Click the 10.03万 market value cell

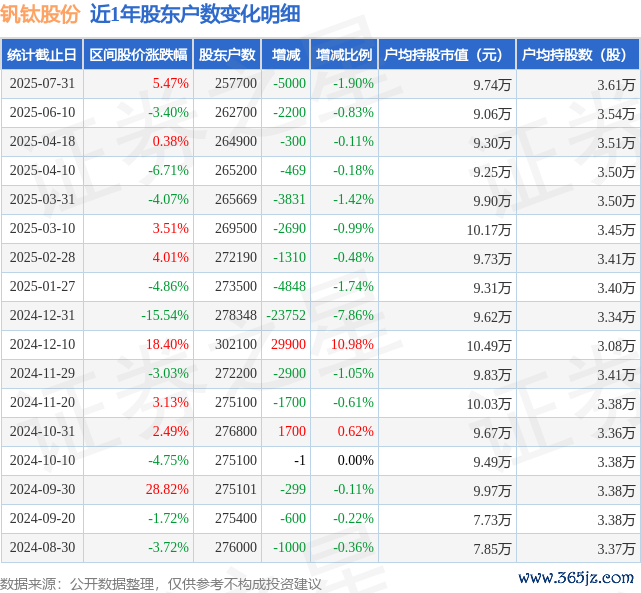[x=489, y=404]
